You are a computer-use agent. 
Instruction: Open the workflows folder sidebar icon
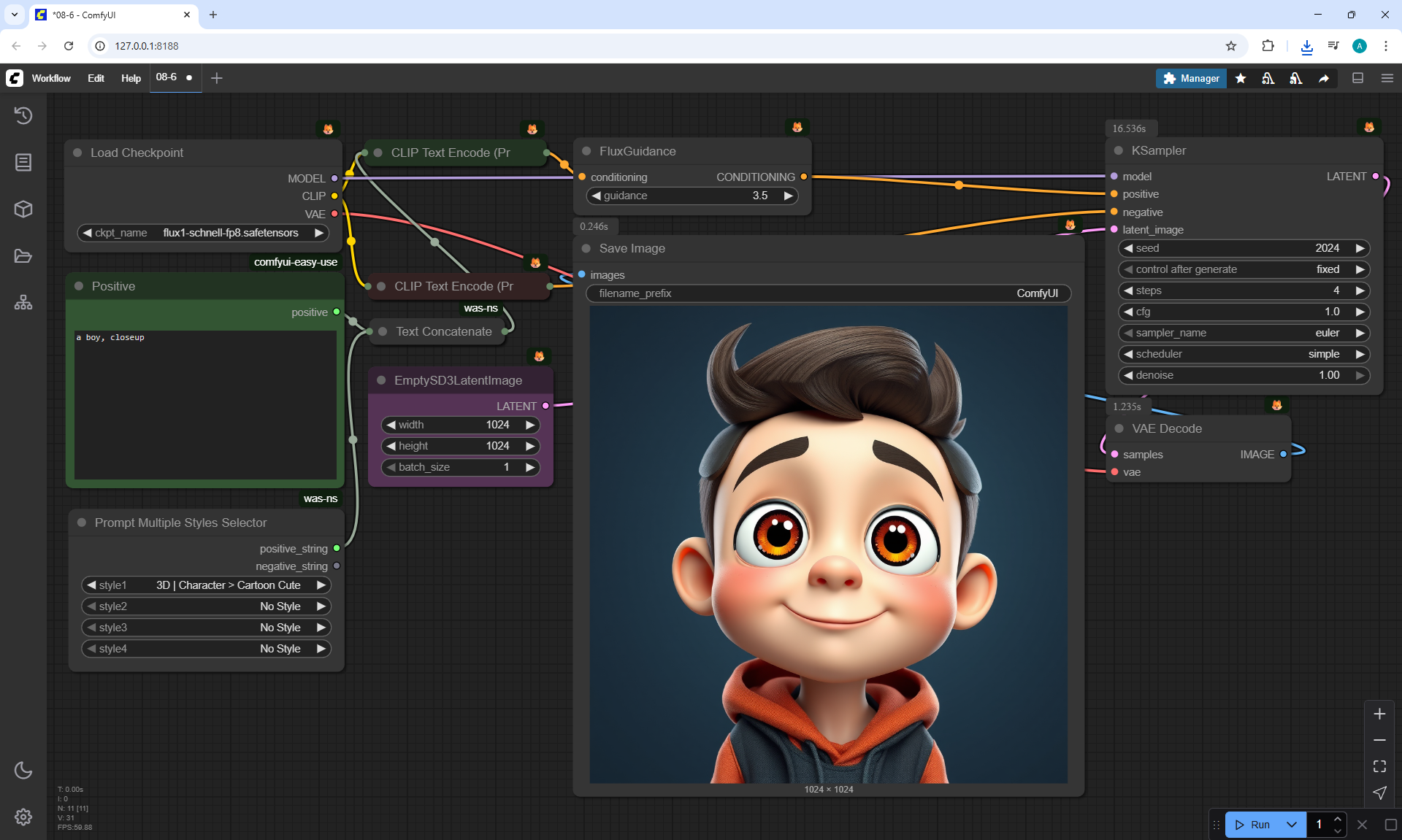coord(23,256)
